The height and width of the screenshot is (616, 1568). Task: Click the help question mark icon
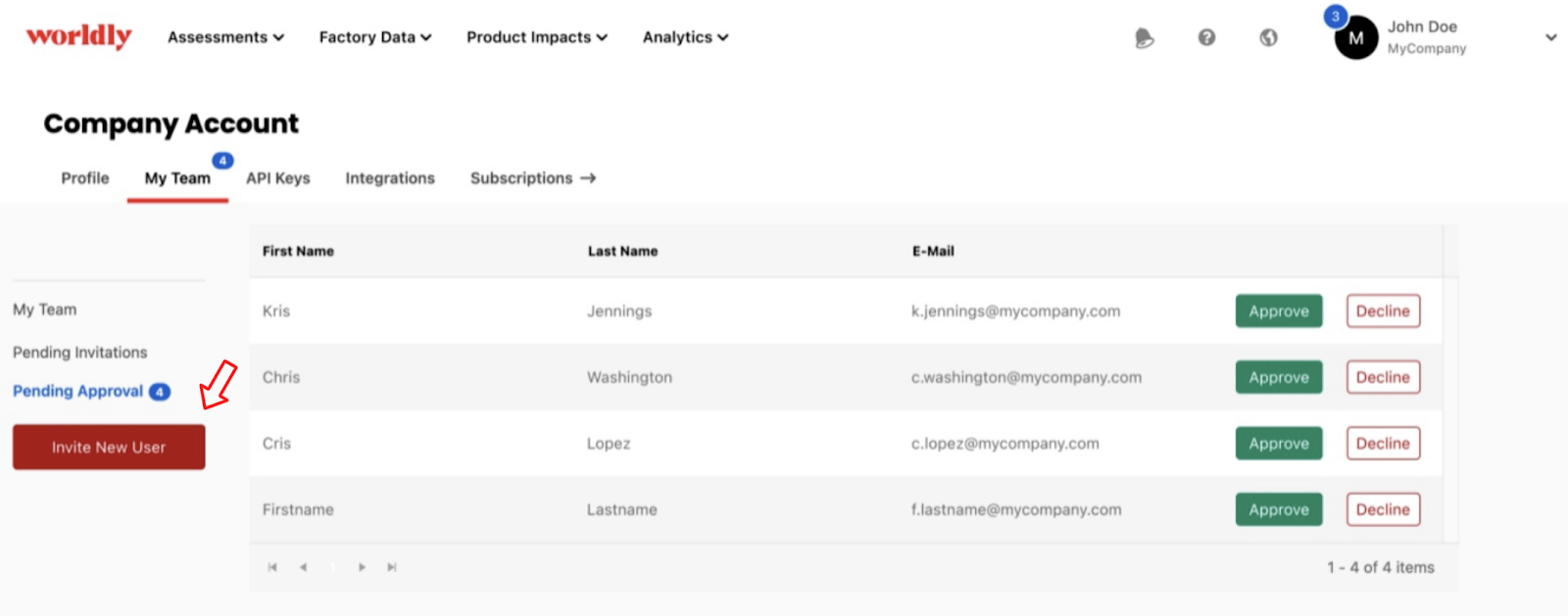(1206, 37)
